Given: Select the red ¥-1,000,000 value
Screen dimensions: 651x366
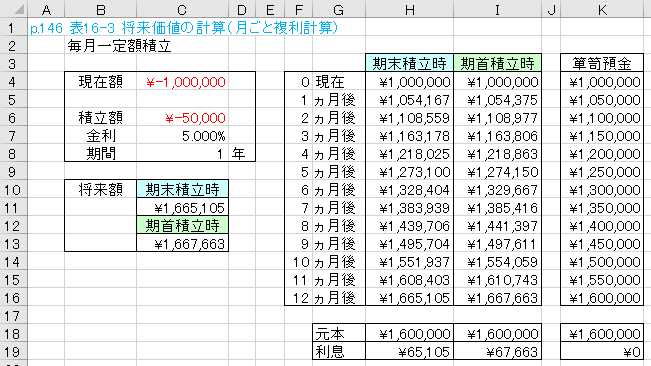Looking at the screenshot, I should [x=182, y=82].
